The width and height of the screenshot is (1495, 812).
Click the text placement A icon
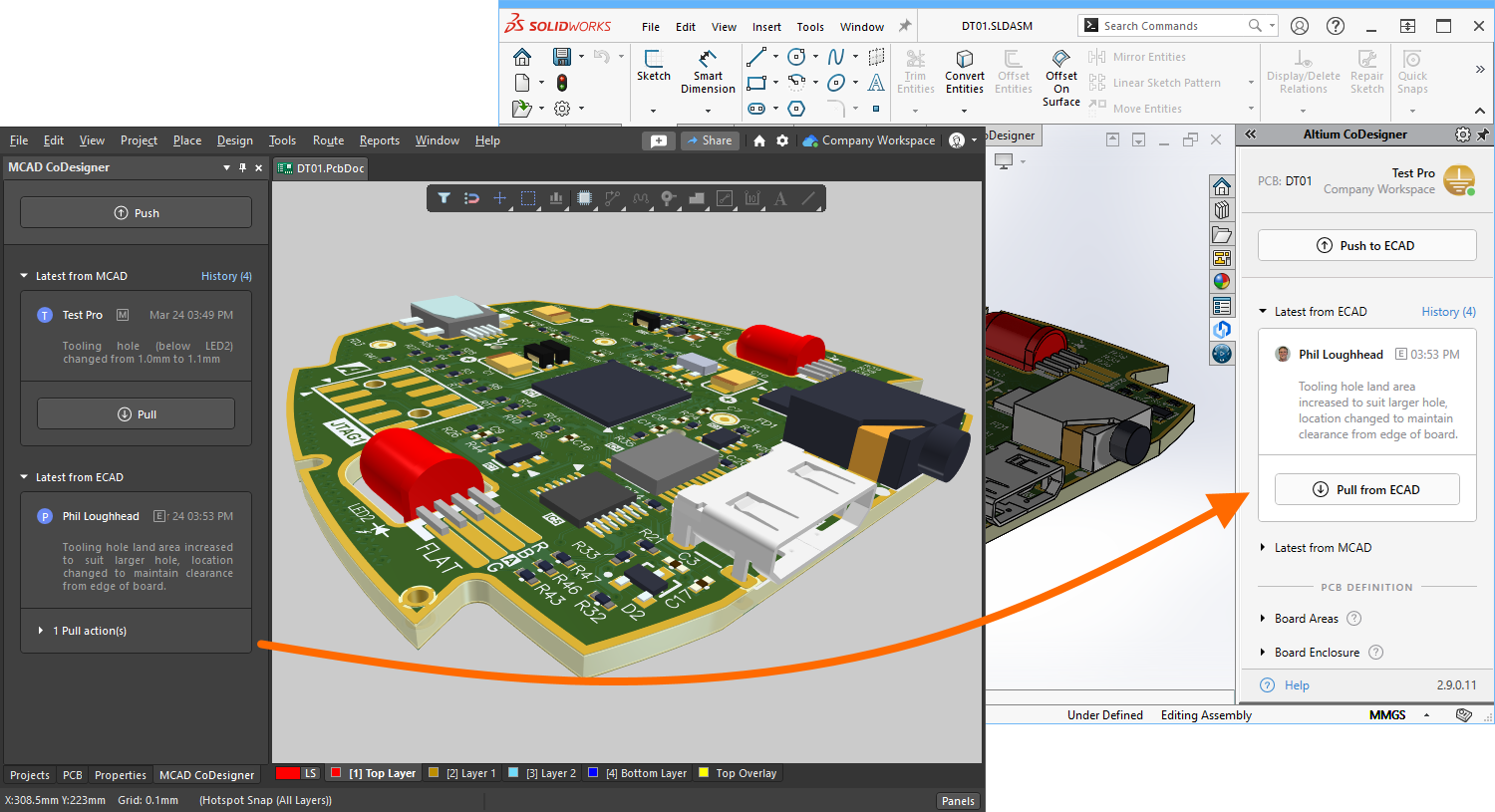click(778, 198)
